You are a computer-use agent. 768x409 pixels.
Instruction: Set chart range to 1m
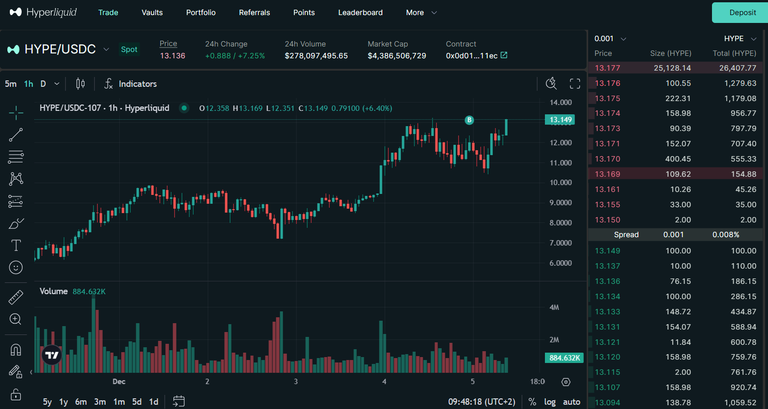[x=119, y=402]
